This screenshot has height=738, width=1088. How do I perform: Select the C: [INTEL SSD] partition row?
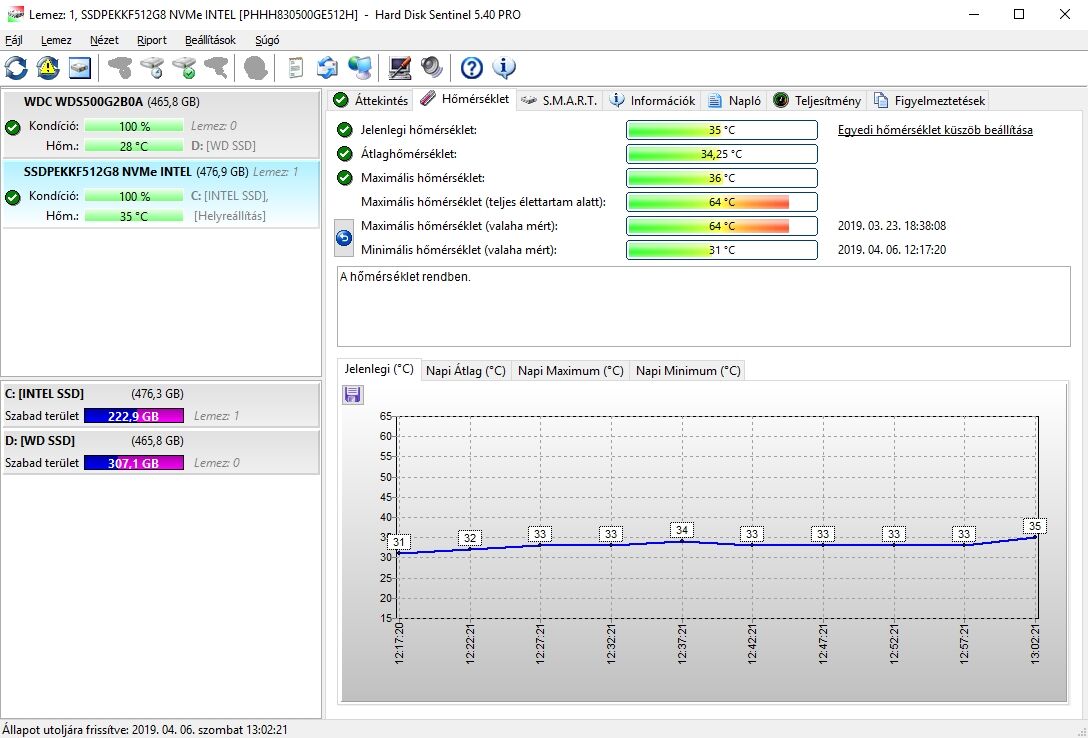160,405
